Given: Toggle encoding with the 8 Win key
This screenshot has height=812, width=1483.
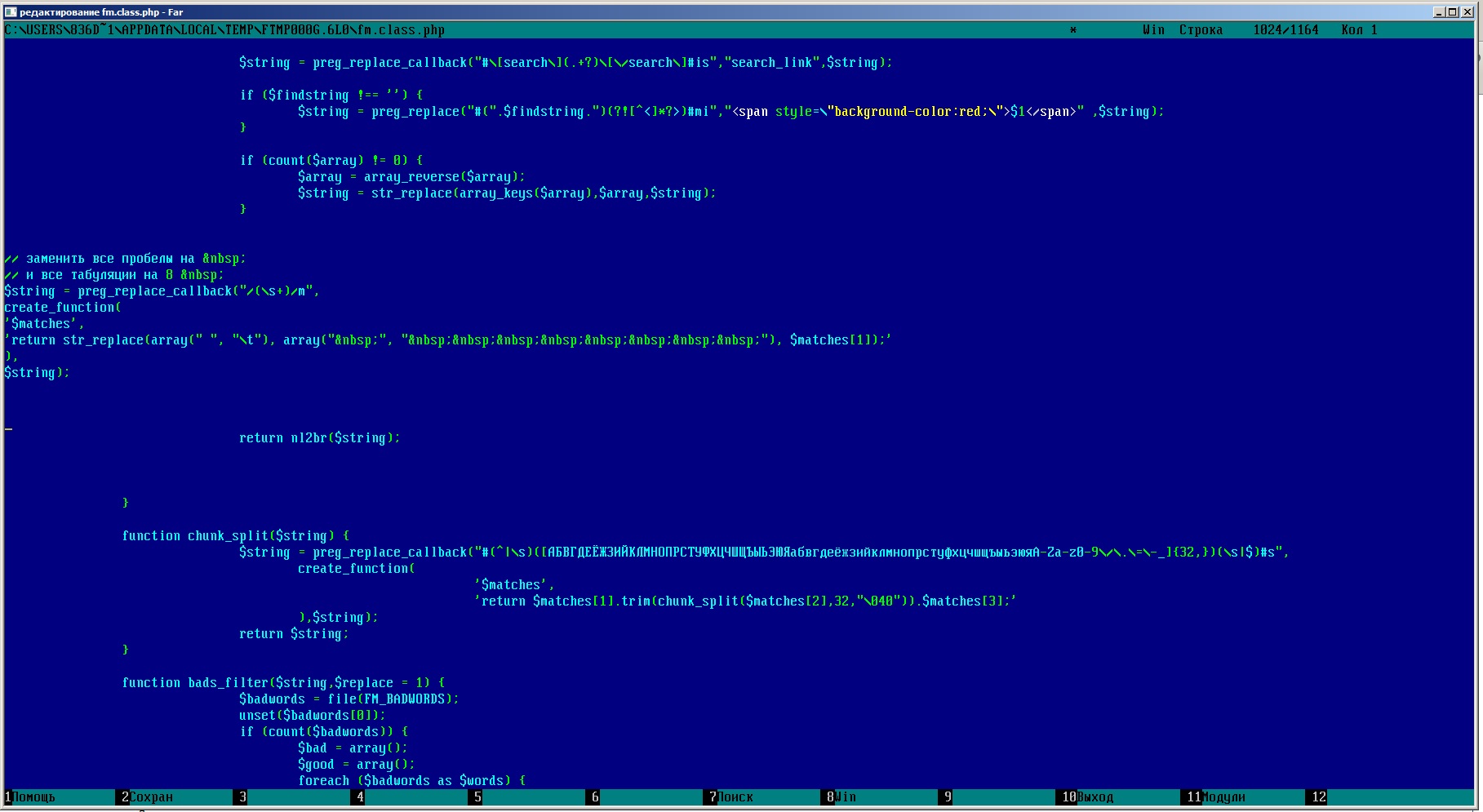Looking at the screenshot, I should [x=846, y=796].
